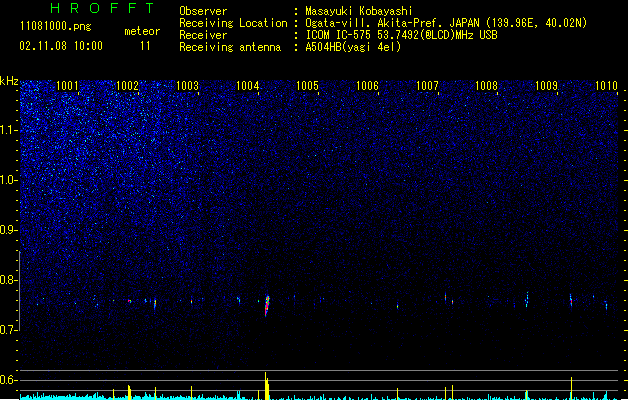Click the tallest yellow peak in the level graph

[x=266, y=386]
